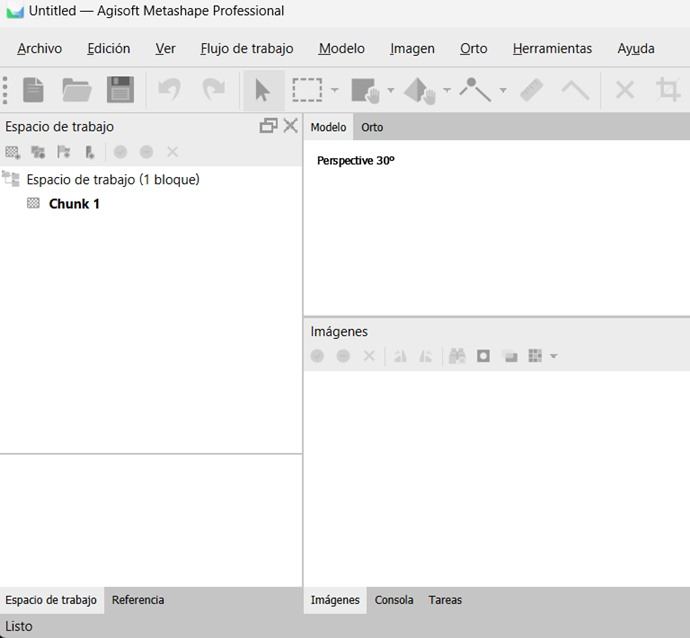Click the Crop selection icon
Image resolution: width=690 pixels, height=638 pixels.
click(x=668, y=90)
